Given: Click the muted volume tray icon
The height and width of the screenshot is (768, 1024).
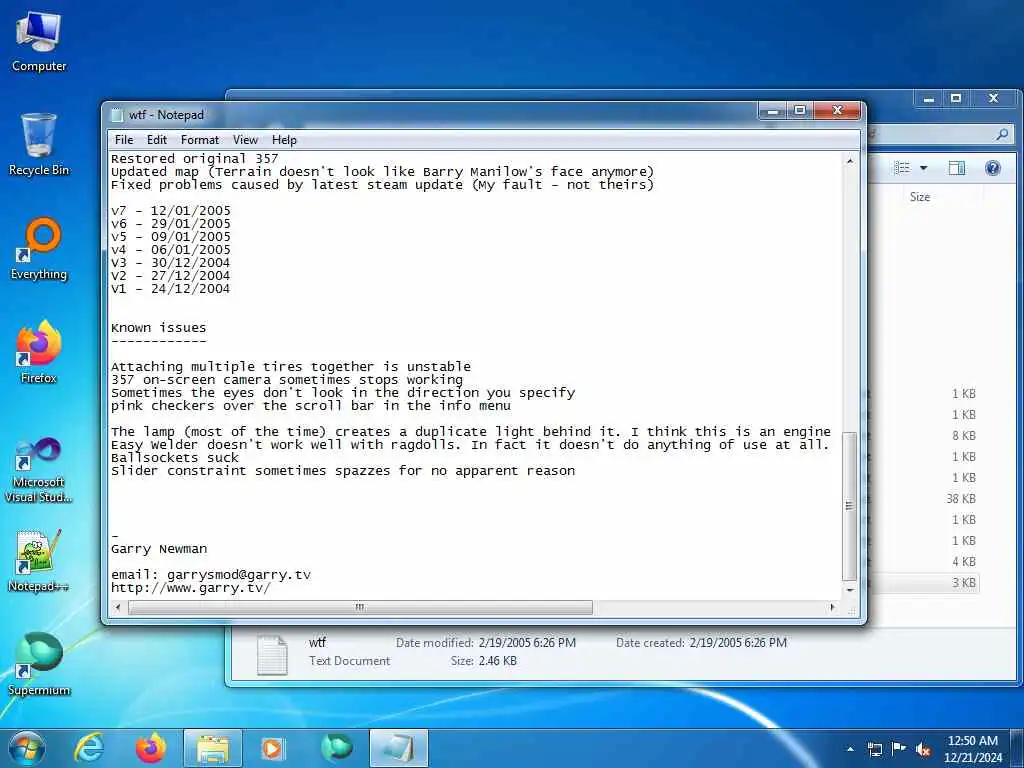Looking at the screenshot, I should (x=923, y=749).
